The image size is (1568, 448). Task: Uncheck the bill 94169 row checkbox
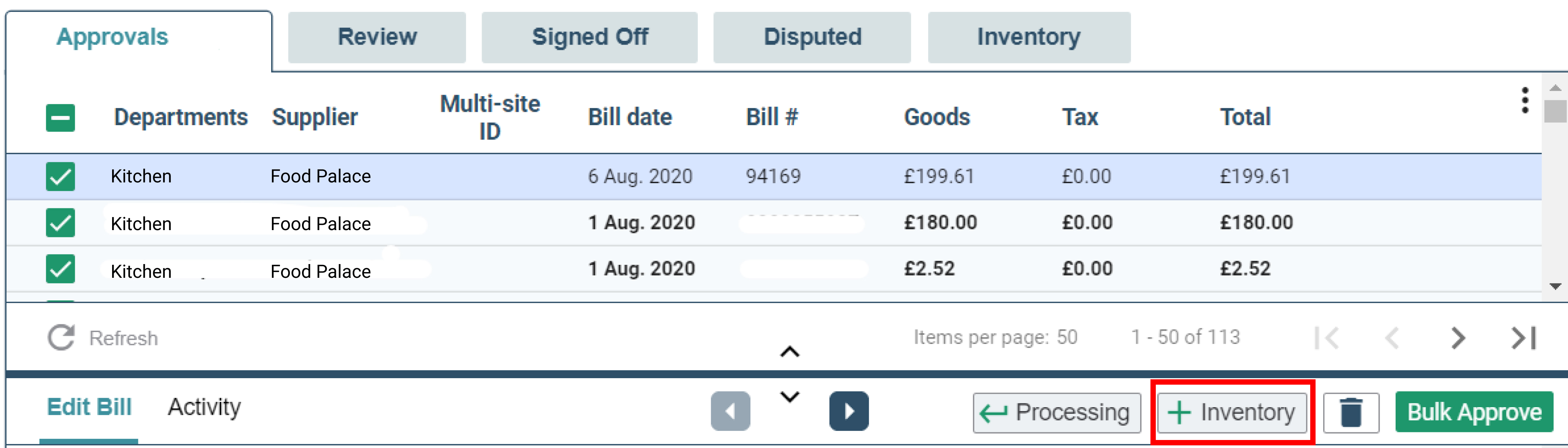60,177
